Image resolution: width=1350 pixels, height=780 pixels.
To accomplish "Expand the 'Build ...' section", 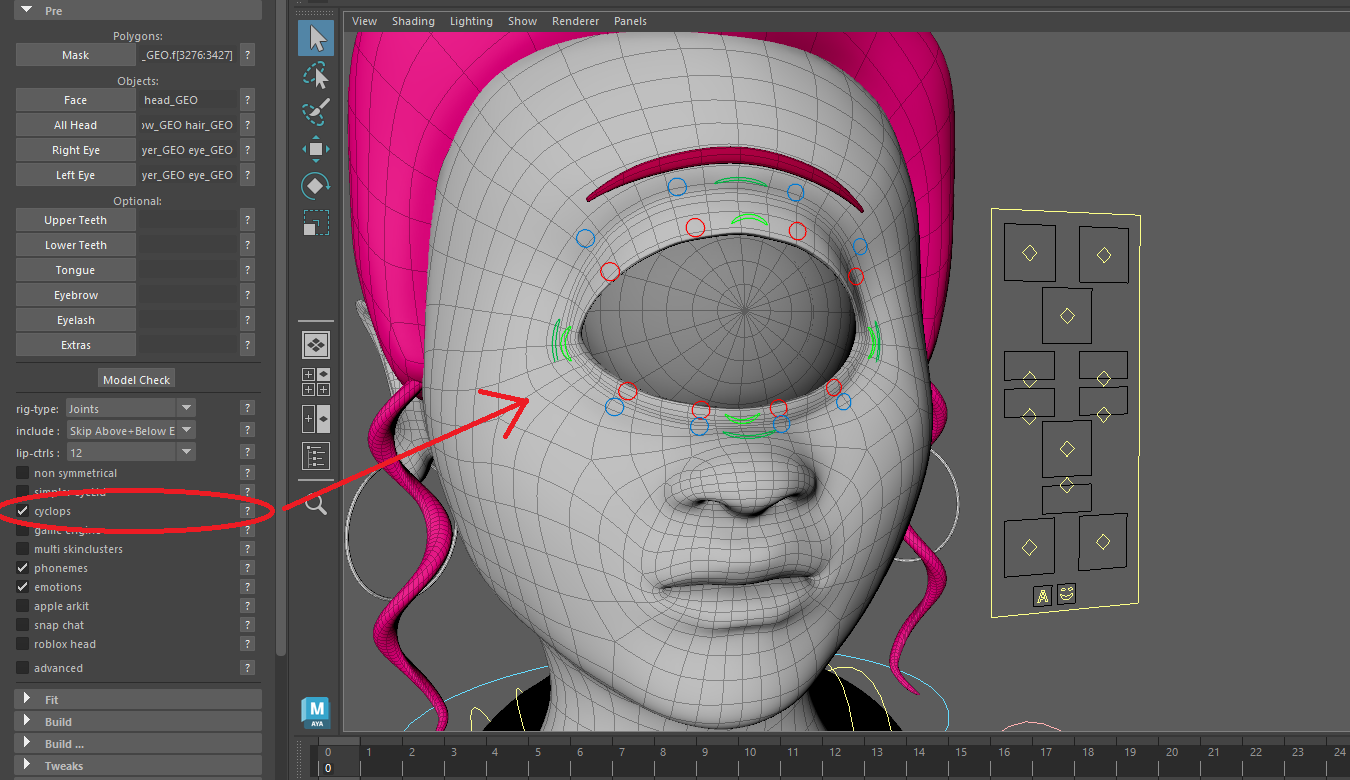I will tap(138, 744).
